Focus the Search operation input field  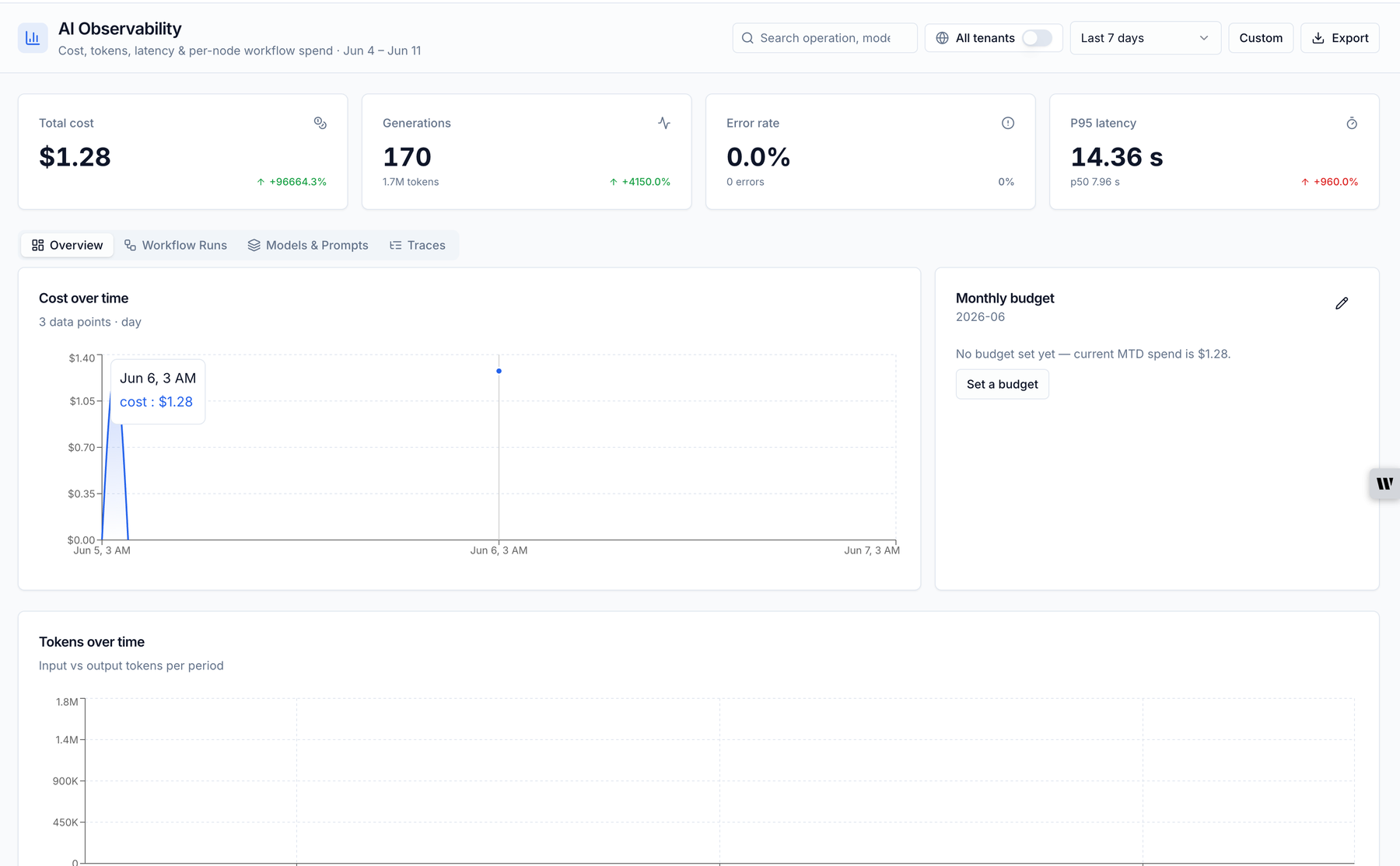824,38
